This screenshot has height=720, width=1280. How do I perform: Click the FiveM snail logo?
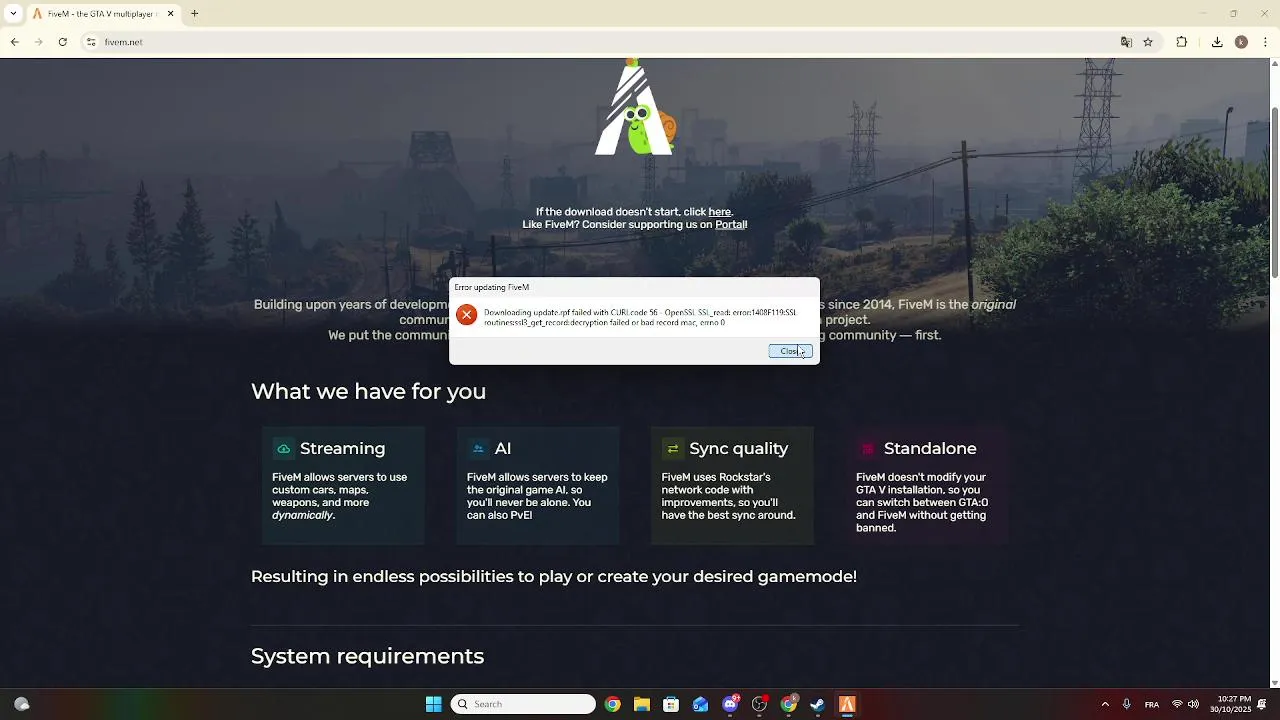point(636,108)
